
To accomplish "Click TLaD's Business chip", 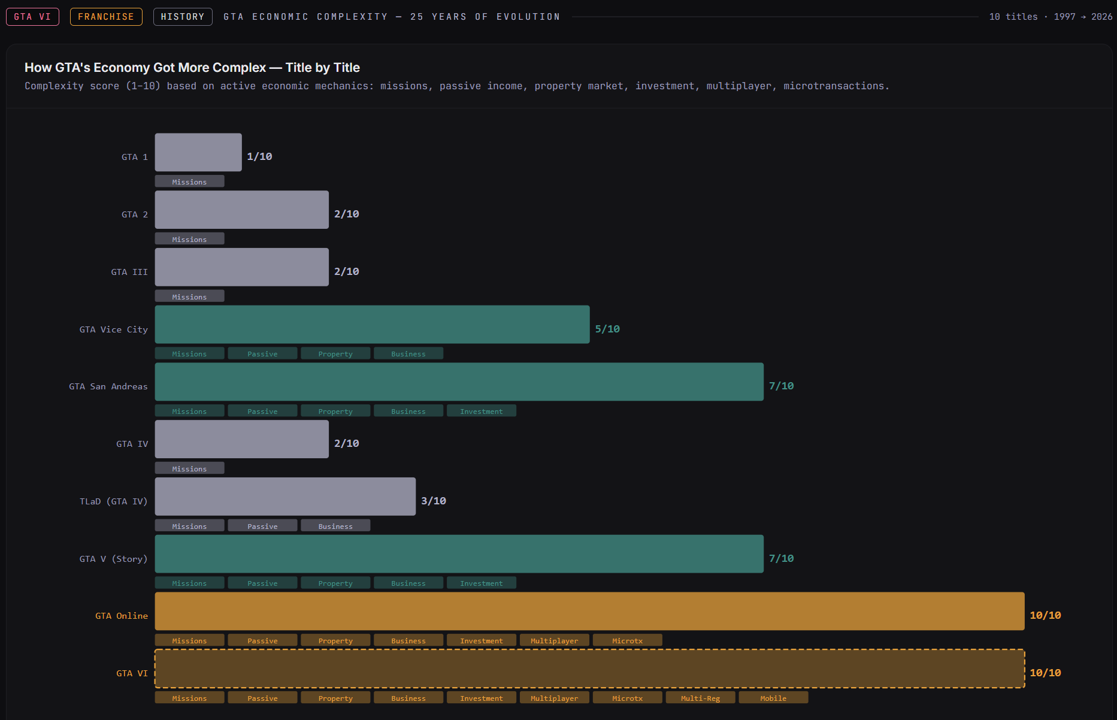I will pyautogui.click(x=336, y=526).
